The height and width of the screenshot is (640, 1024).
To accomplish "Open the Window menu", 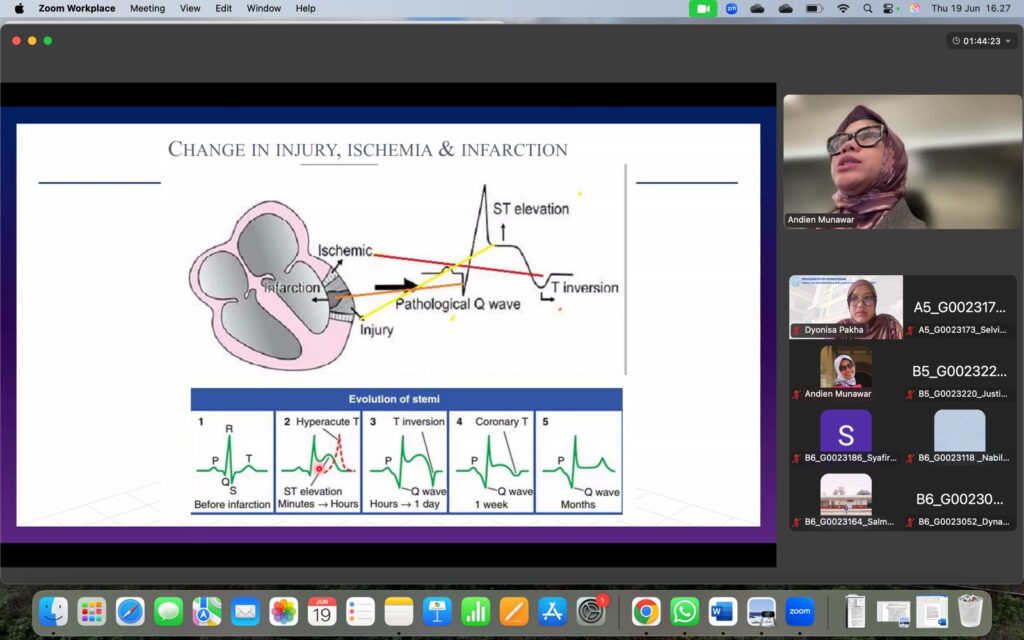I will coord(263,8).
